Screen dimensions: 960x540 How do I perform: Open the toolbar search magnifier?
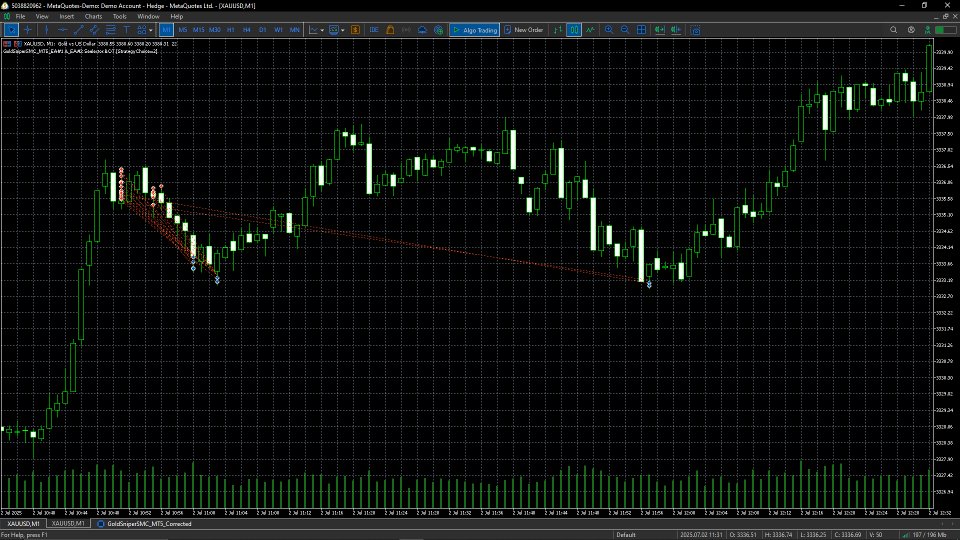point(893,29)
